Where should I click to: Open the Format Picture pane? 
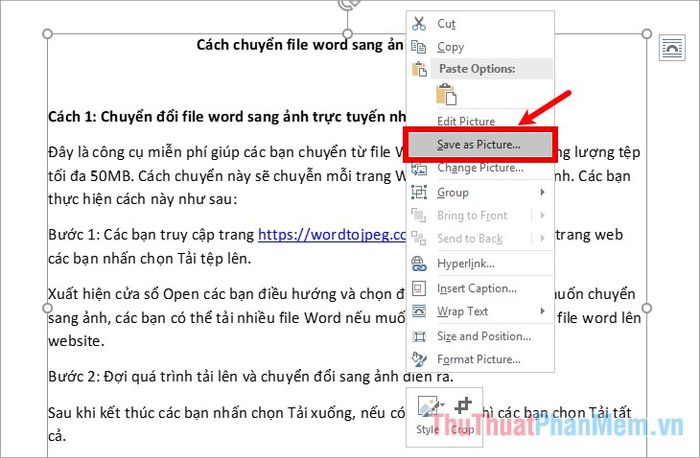(478, 359)
